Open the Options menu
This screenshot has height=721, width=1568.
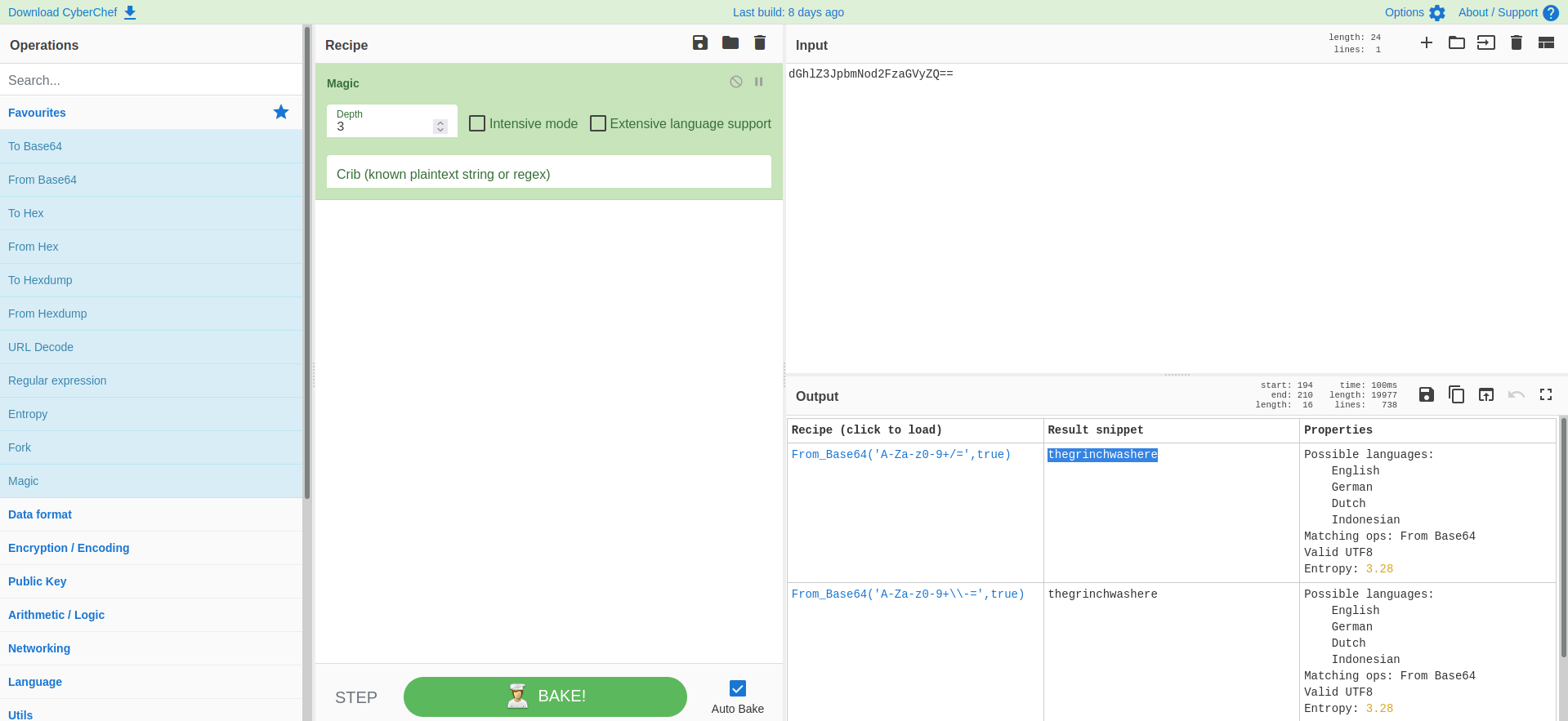(1414, 12)
